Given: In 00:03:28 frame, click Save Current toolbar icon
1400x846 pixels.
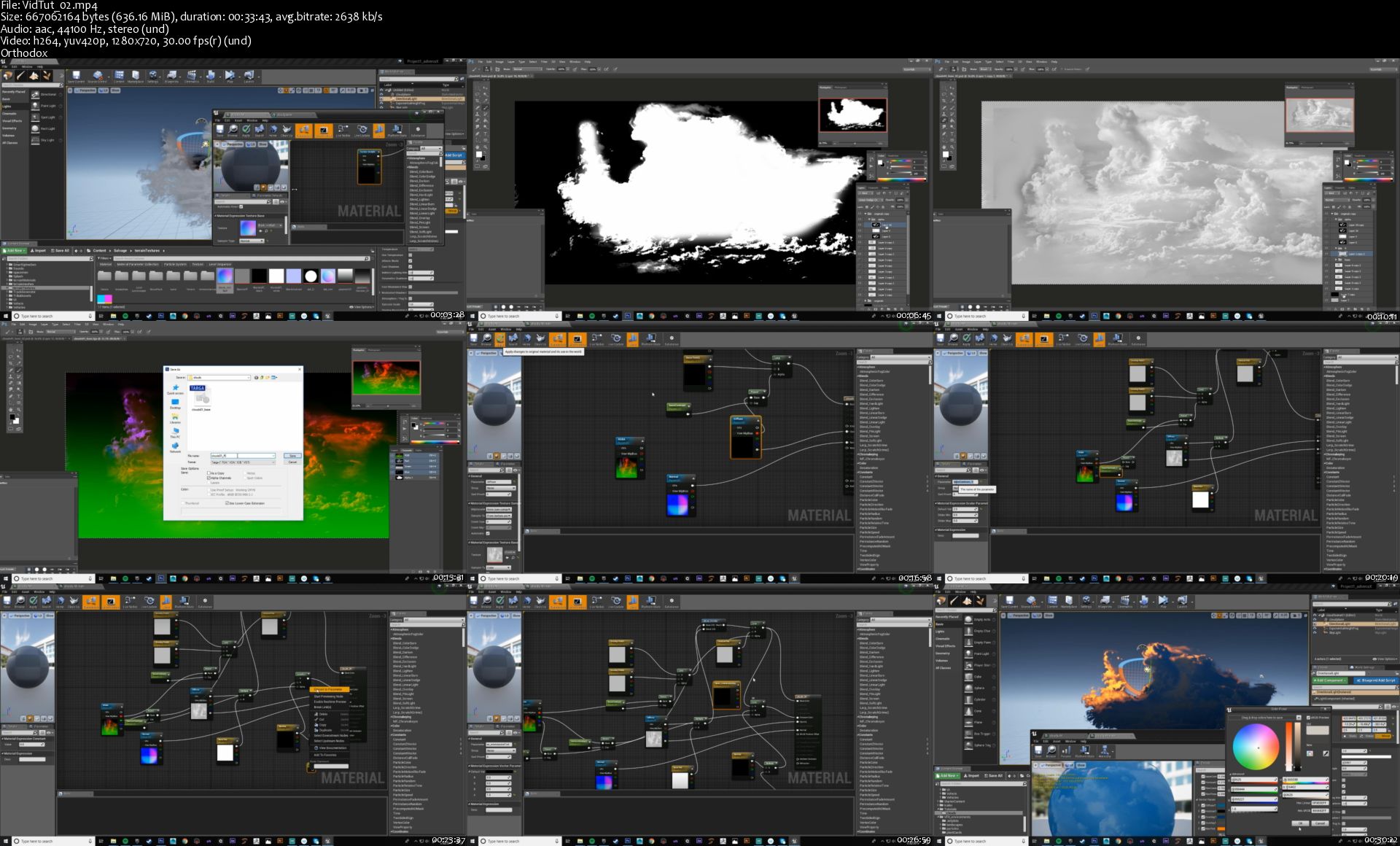Looking at the screenshot, I should [76, 76].
